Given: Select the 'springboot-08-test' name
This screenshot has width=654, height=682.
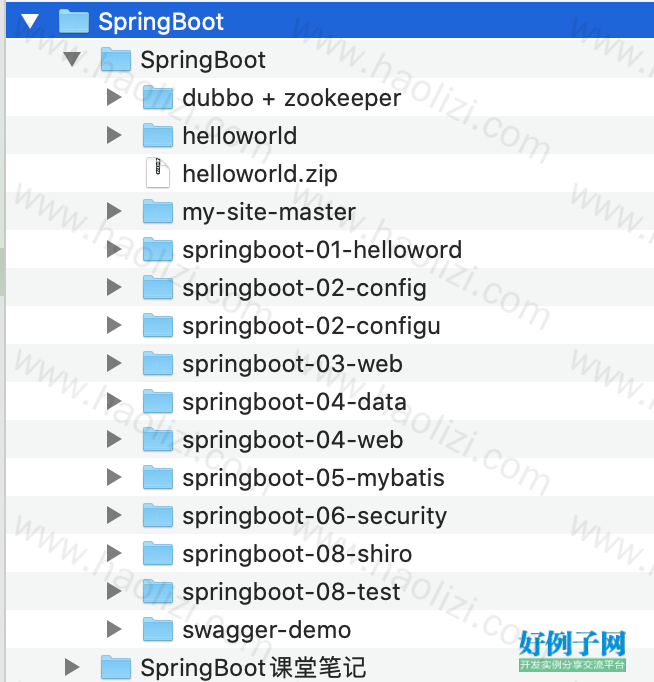Looking at the screenshot, I should (x=291, y=592).
